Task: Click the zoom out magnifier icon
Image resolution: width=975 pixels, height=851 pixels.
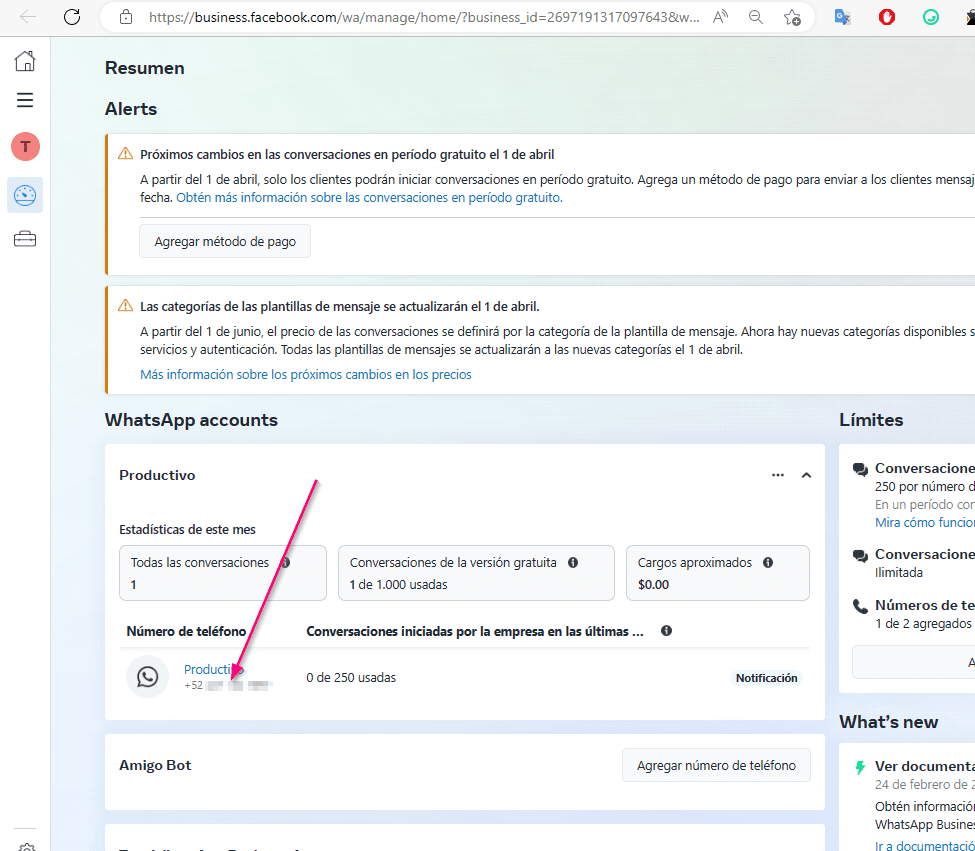Action: click(x=756, y=17)
